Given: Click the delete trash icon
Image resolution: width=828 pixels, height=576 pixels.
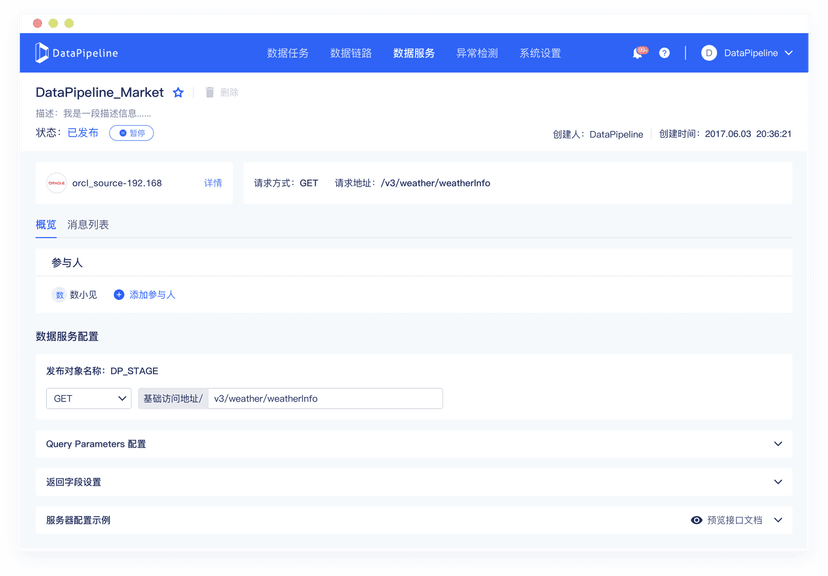Looking at the screenshot, I should [x=210, y=93].
